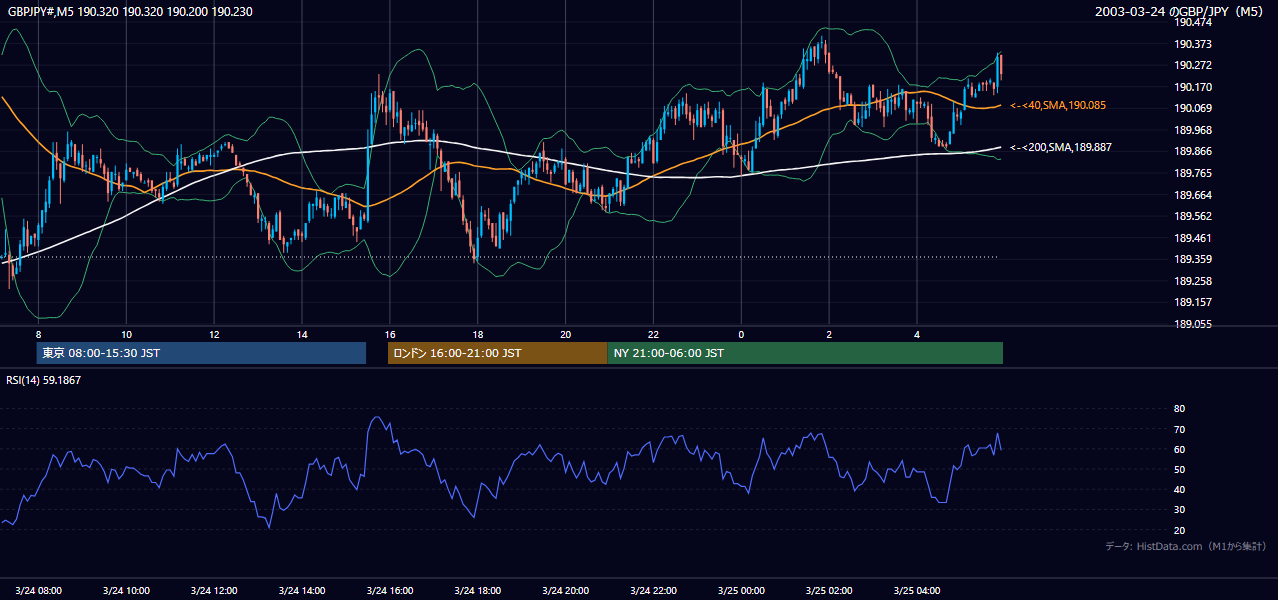
Task: Click price axis label 189.258
Action: pos(1192,281)
